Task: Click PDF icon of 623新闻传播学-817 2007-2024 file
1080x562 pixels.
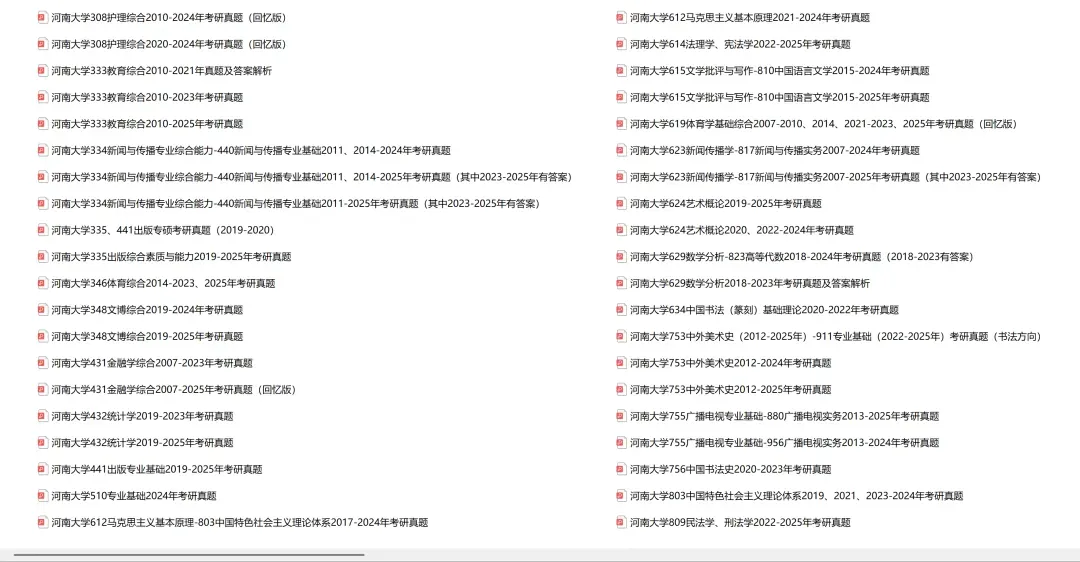Action: [x=621, y=150]
